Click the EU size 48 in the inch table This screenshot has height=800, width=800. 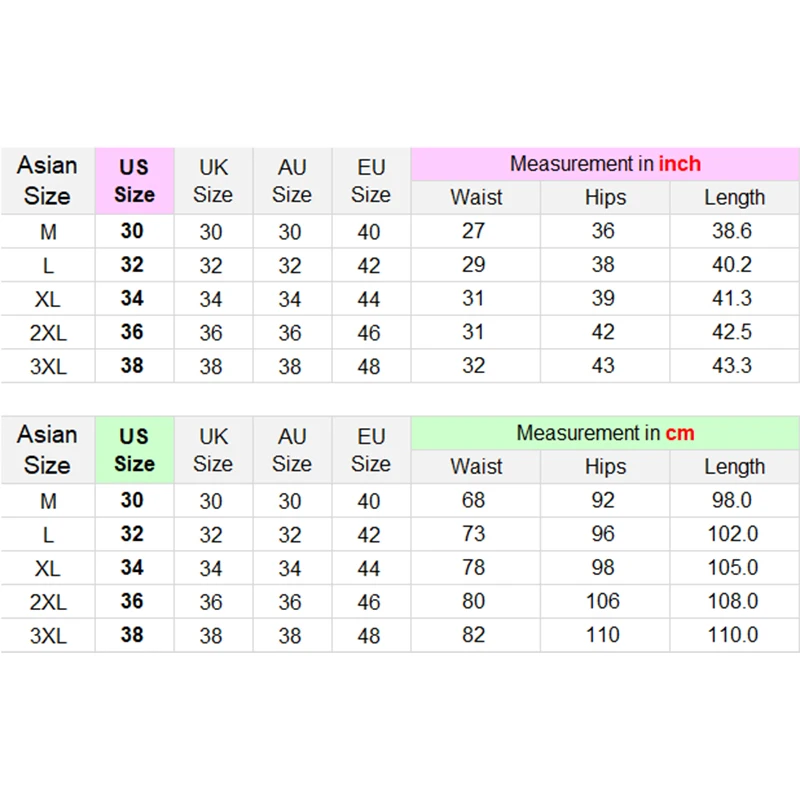(369, 366)
